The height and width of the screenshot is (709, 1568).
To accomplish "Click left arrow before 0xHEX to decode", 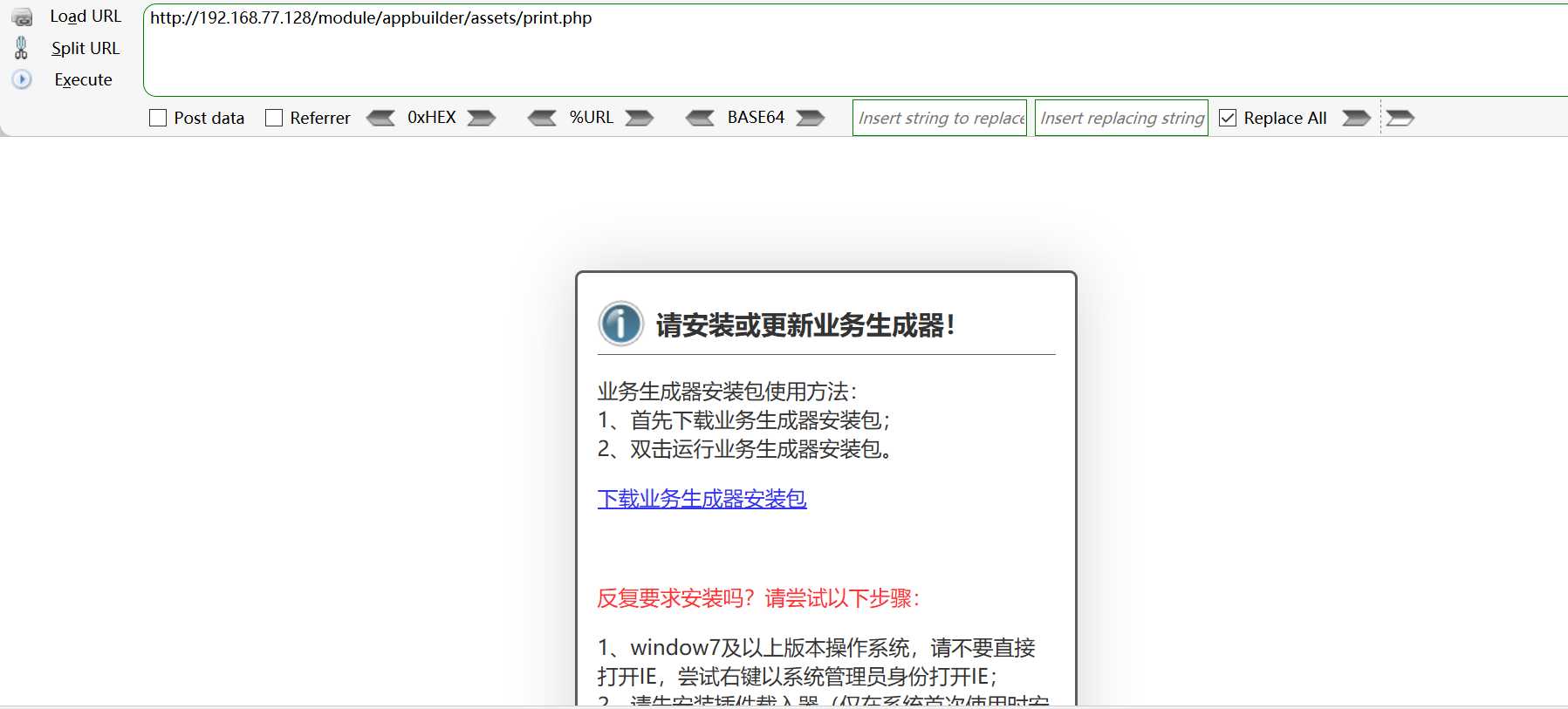I will [380, 118].
